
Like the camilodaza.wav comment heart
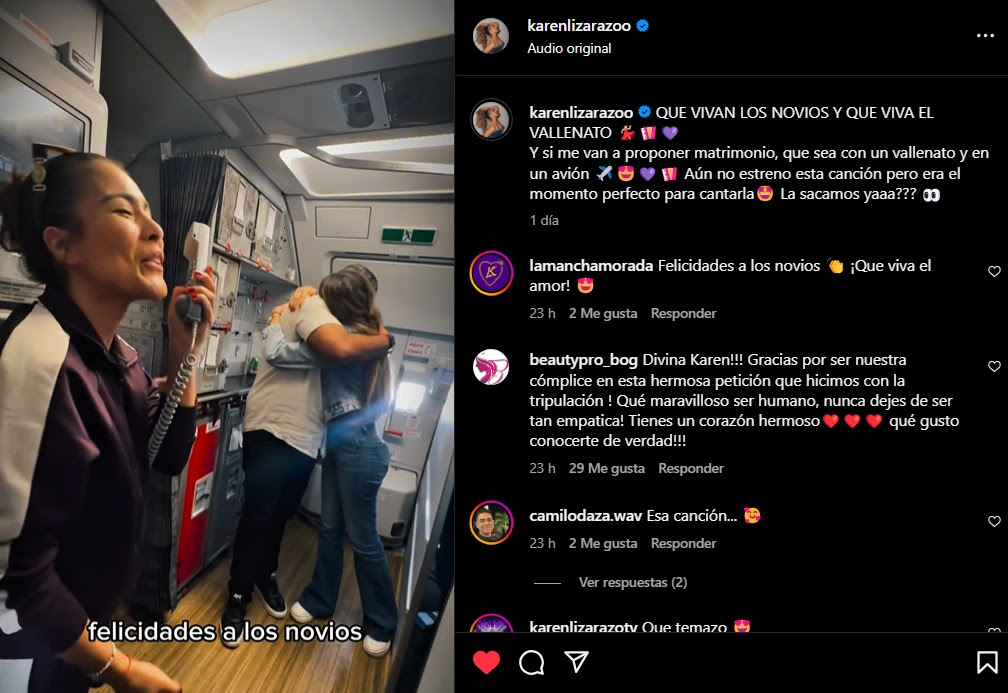click(x=994, y=521)
